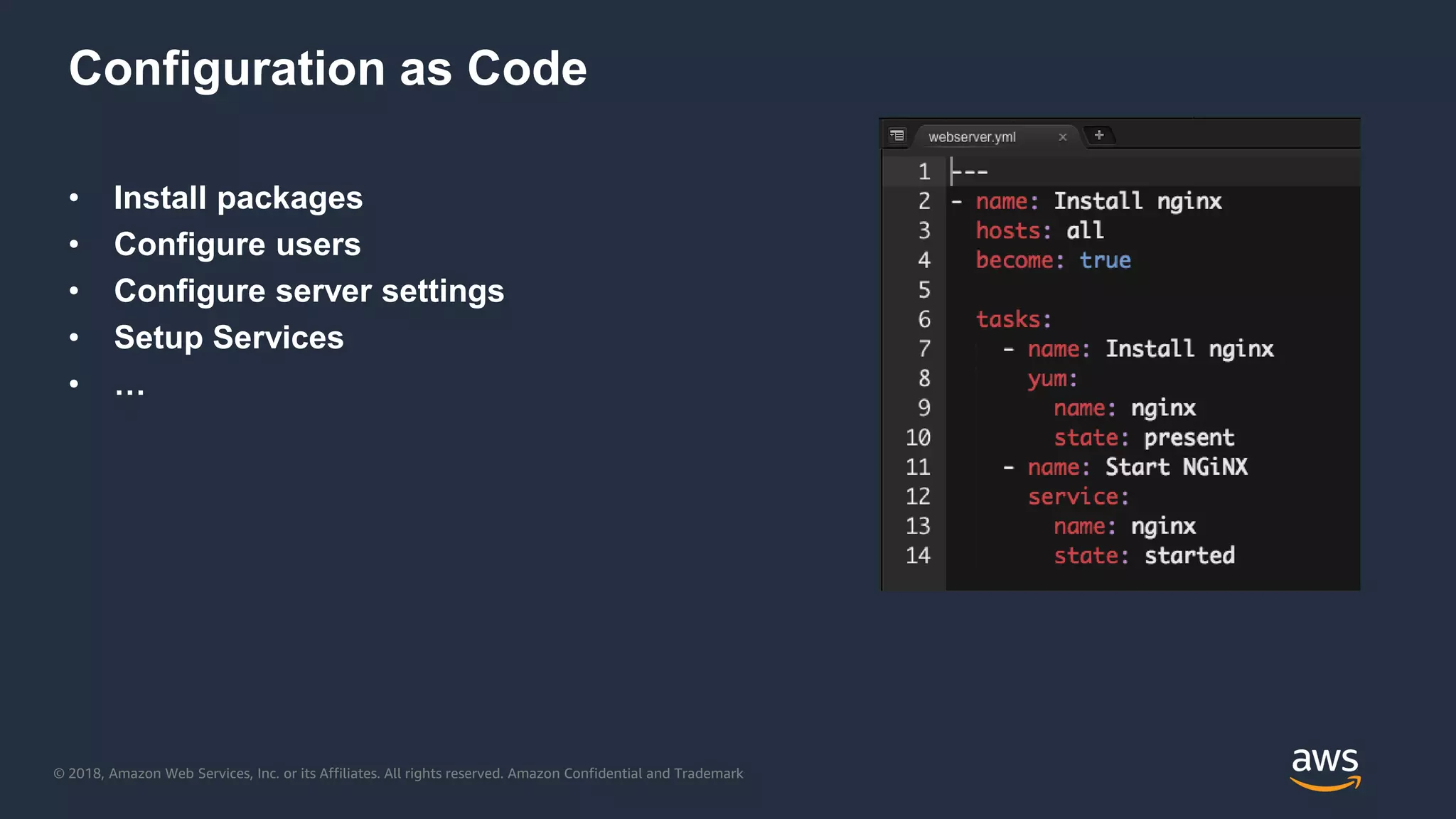Click the 'Setup Services' bullet
Viewport: 1456px width, 819px height.
click(x=229, y=337)
